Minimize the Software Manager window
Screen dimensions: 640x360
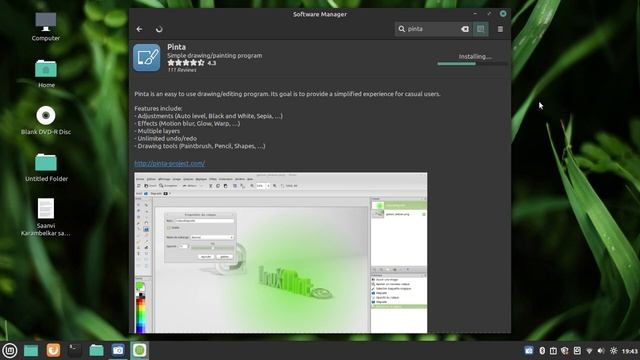pos(475,14)
